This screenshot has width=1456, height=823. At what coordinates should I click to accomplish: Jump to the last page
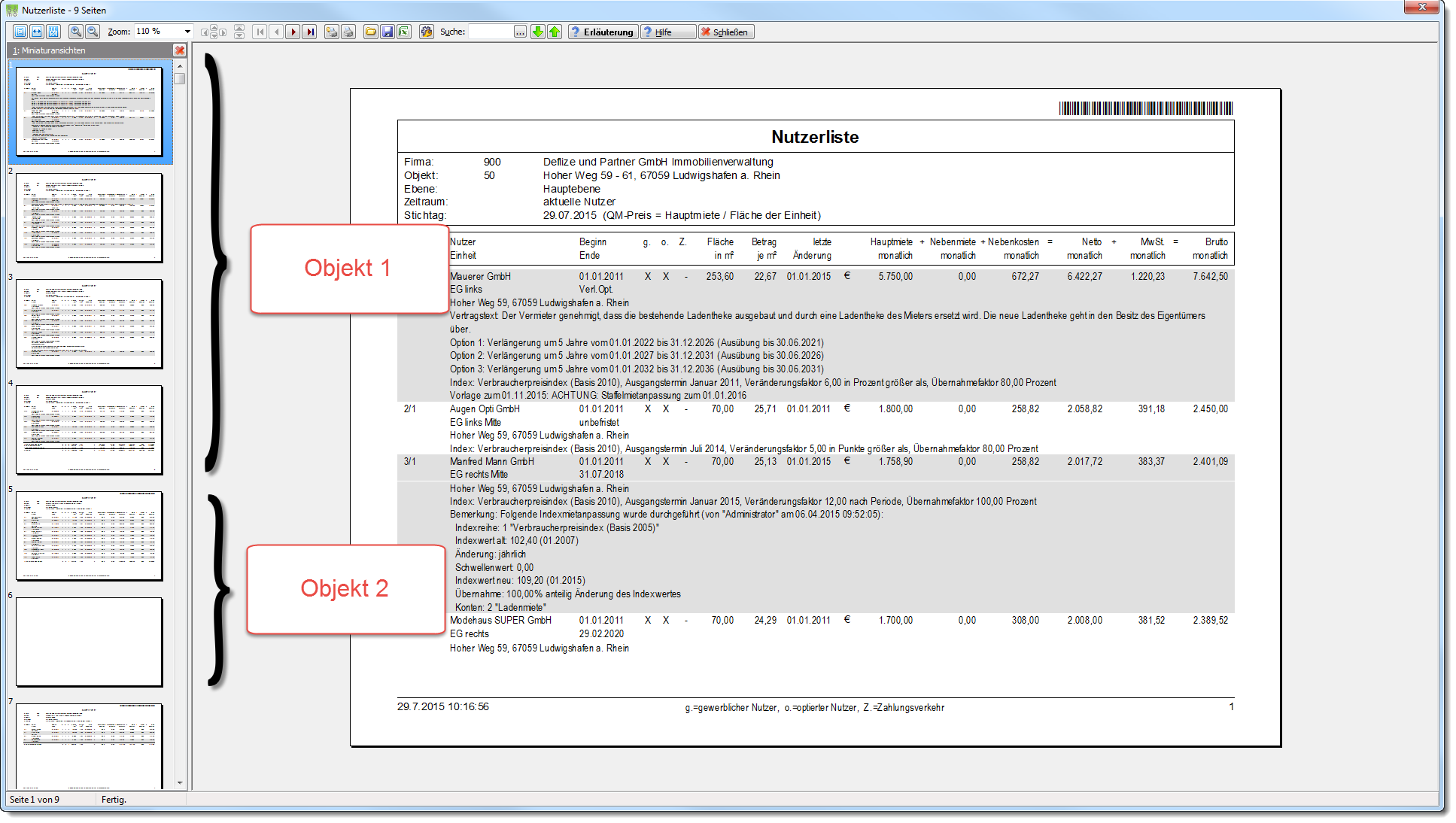(309, 32)
